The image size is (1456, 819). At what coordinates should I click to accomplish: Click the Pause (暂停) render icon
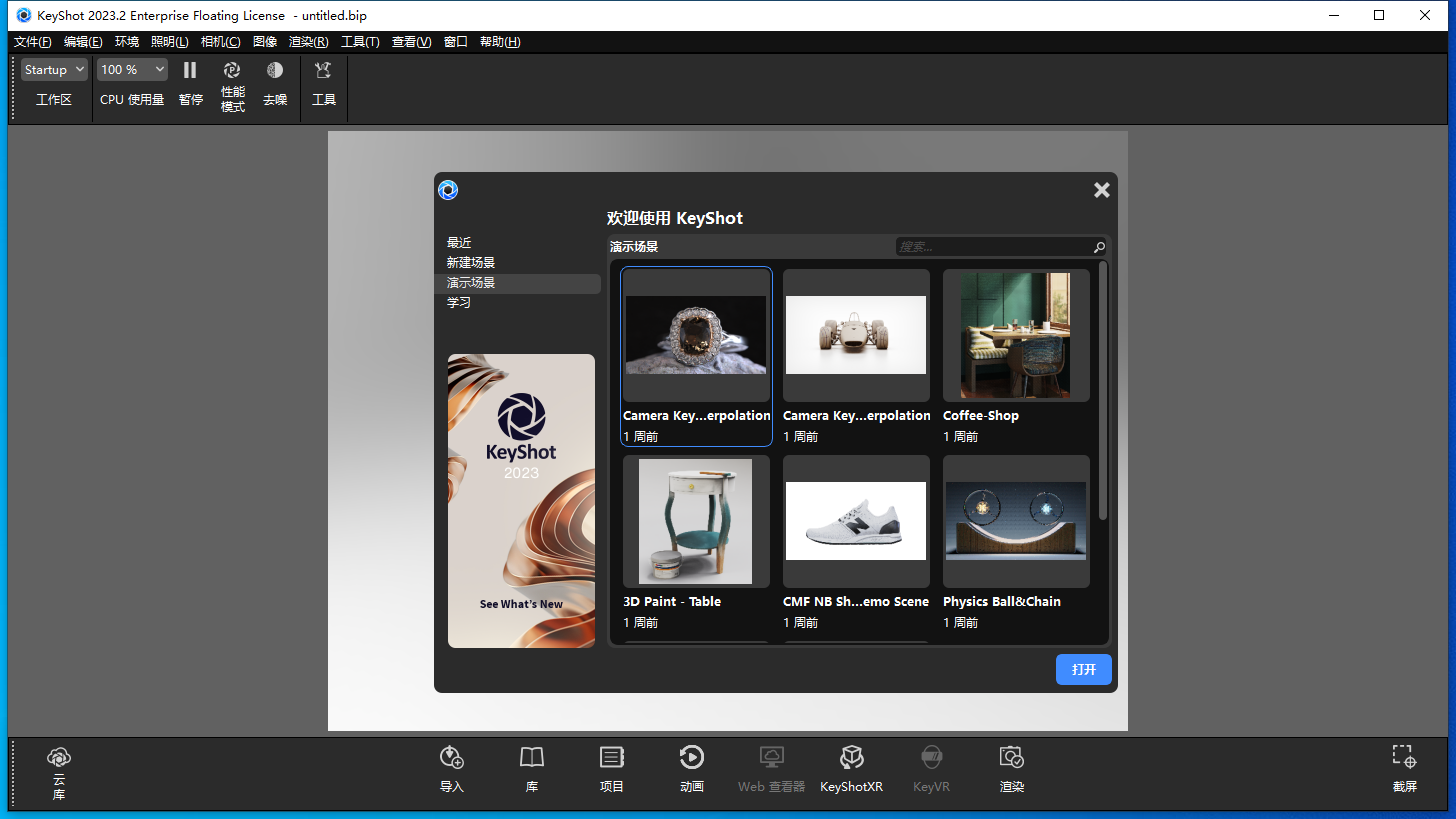[x=190, y=70]
